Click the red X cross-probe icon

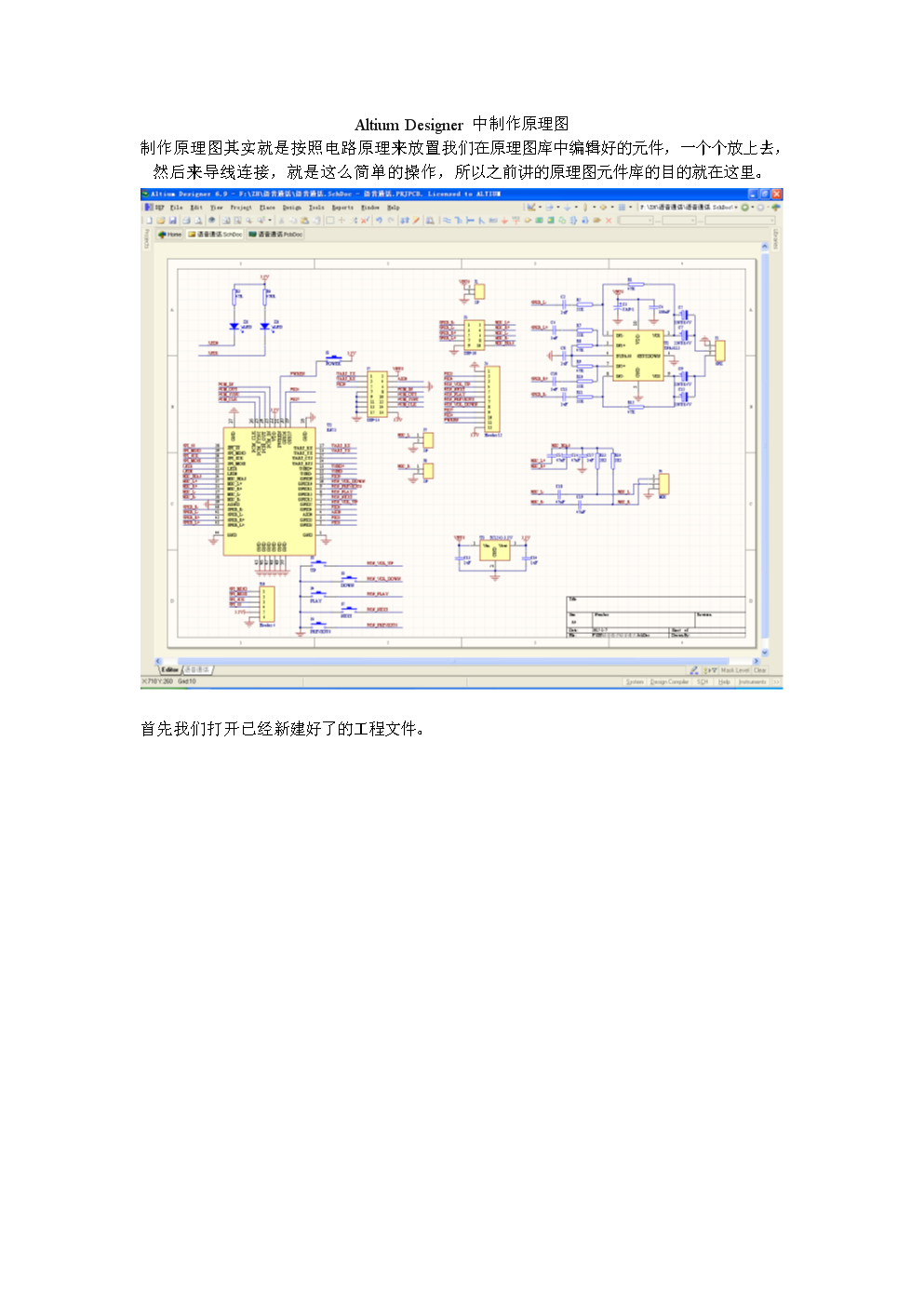pyautogui.click(x=364, y=221)
